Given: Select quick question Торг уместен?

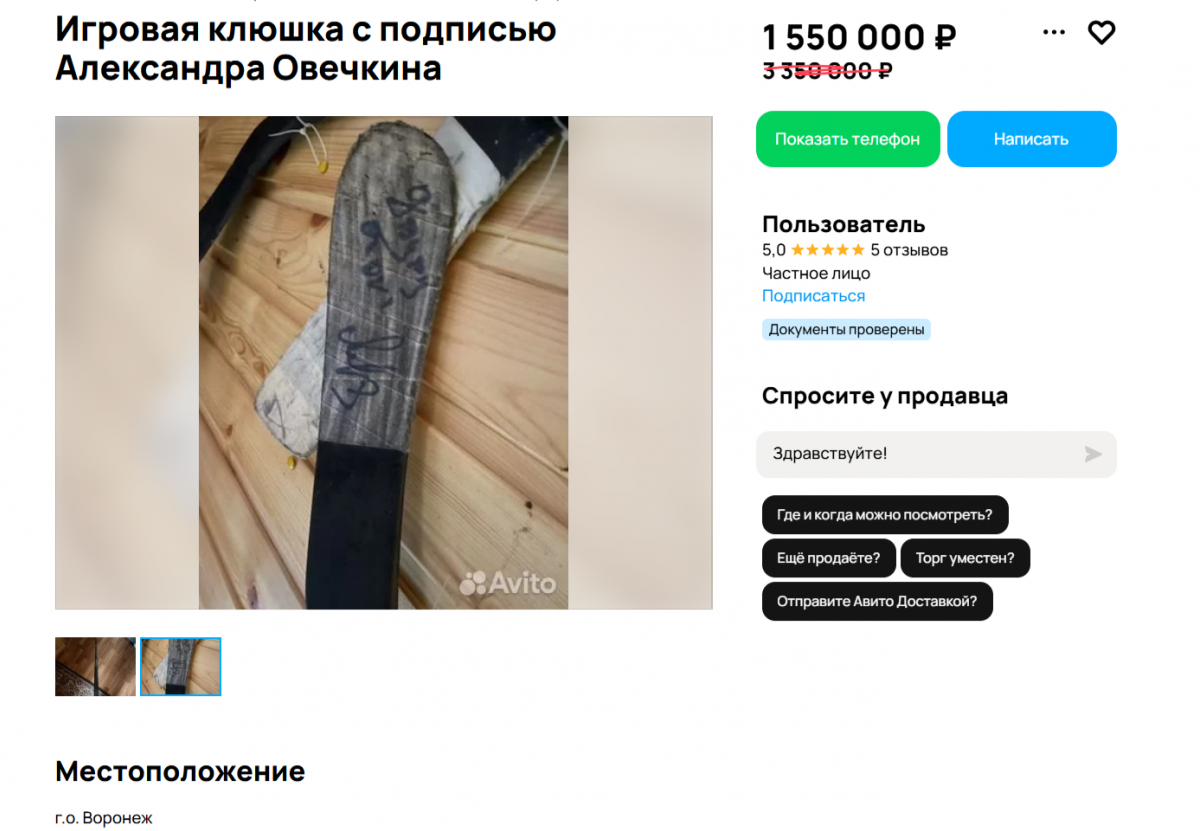Looking at the screenshot, I should click(x=965, y=558).
